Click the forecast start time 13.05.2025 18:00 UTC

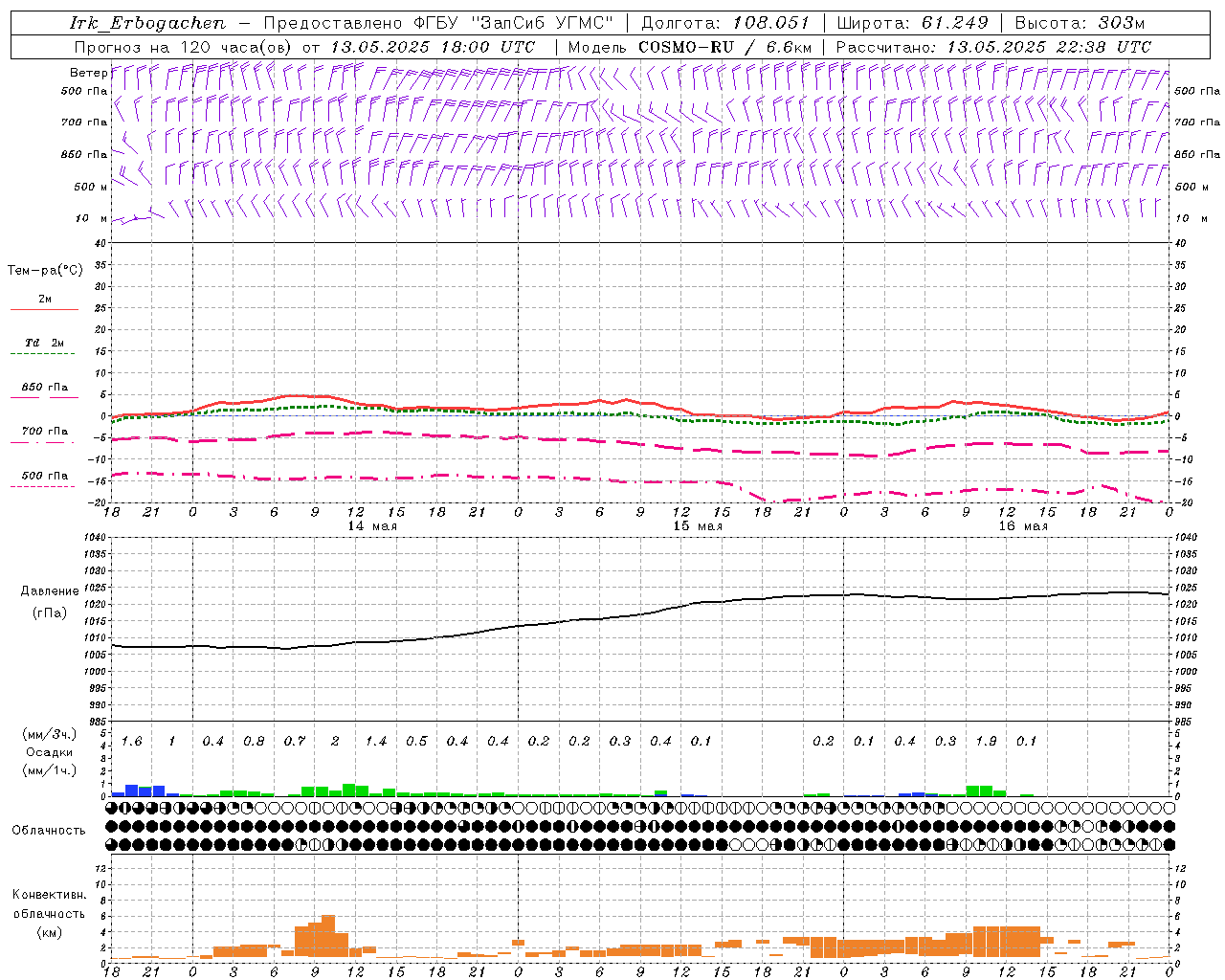[x=433, y=47]
